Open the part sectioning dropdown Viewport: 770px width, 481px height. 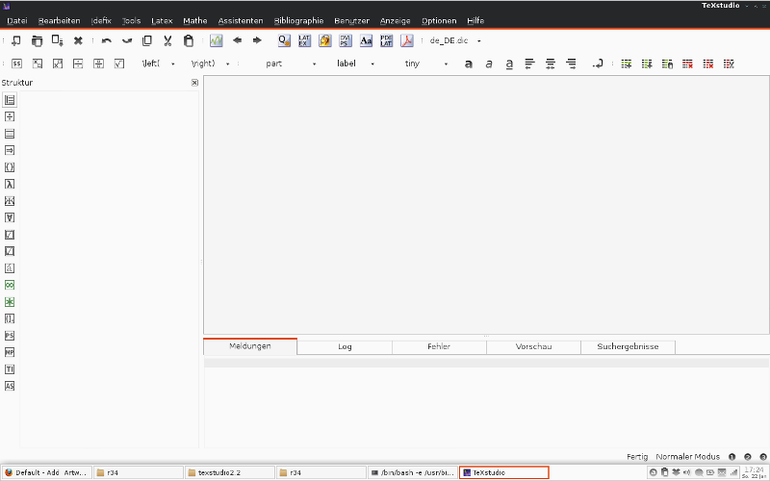290,64
